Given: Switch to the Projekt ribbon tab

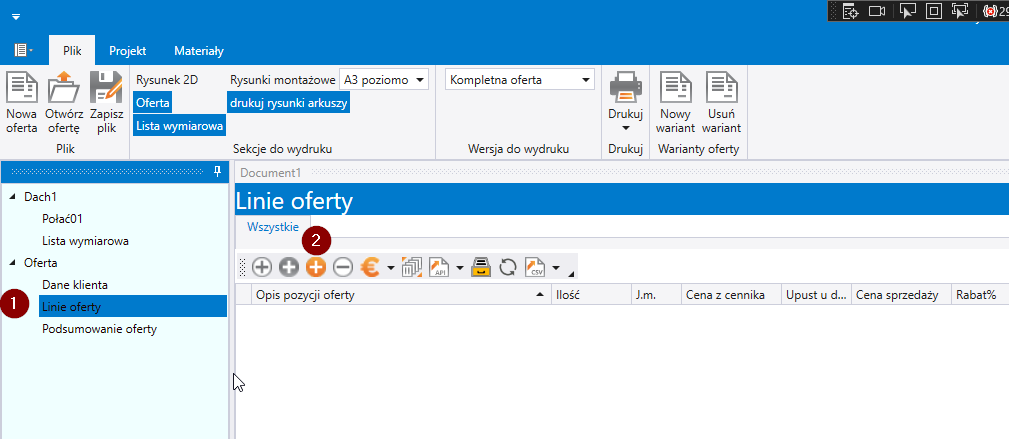Looking at the screenshot, I should point(128,50).
